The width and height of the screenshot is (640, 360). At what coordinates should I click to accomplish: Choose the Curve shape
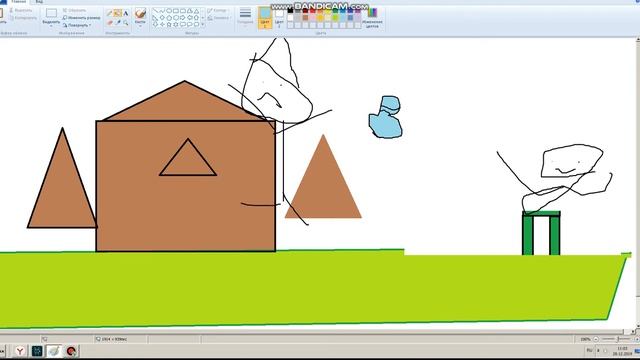(162, 11)
